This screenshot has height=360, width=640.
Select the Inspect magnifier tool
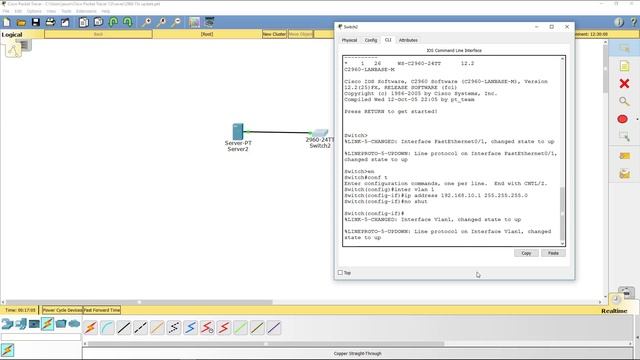point(624,101)
